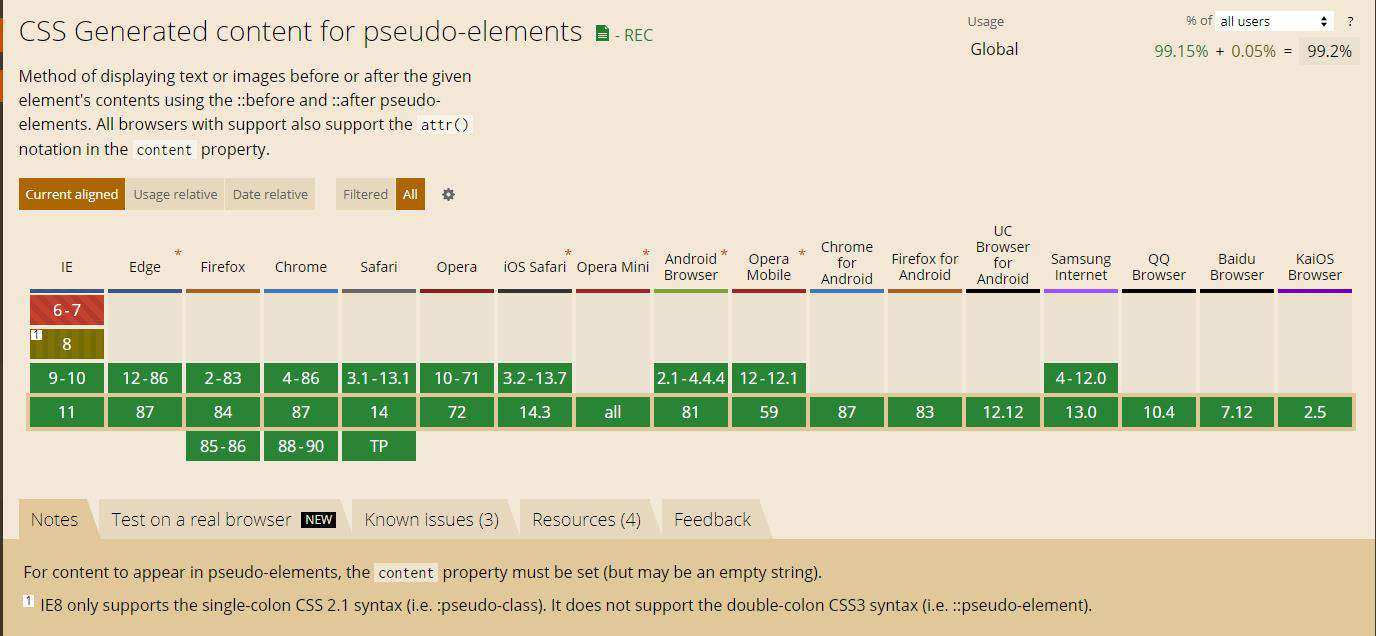Open the settings gear icon next to All

[x=448, y=194]
